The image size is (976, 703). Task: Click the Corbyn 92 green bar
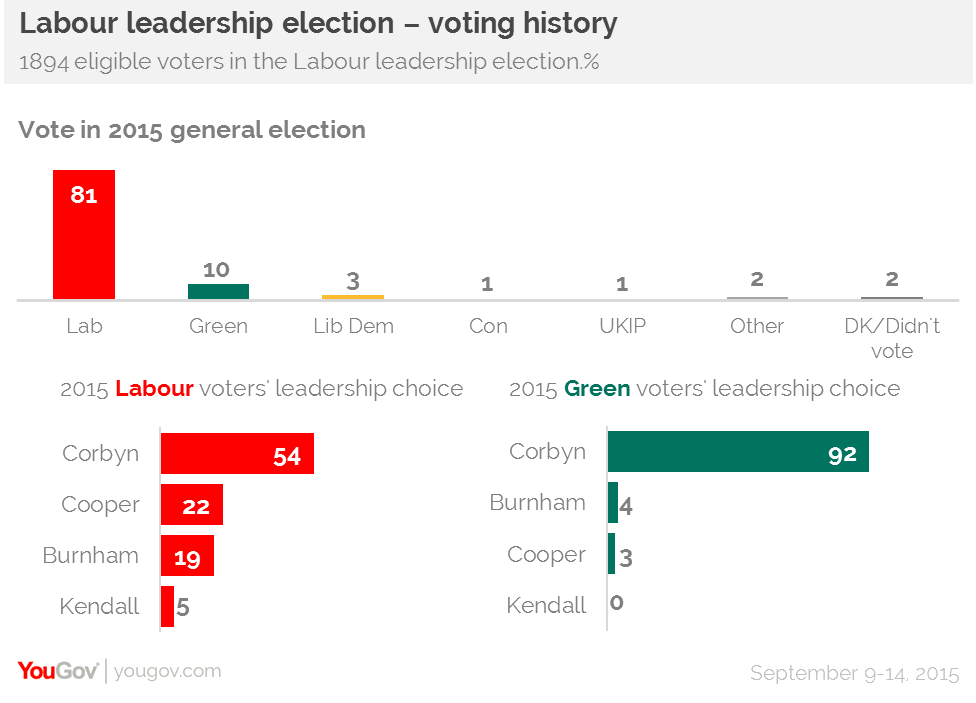(x=738, y=451)
